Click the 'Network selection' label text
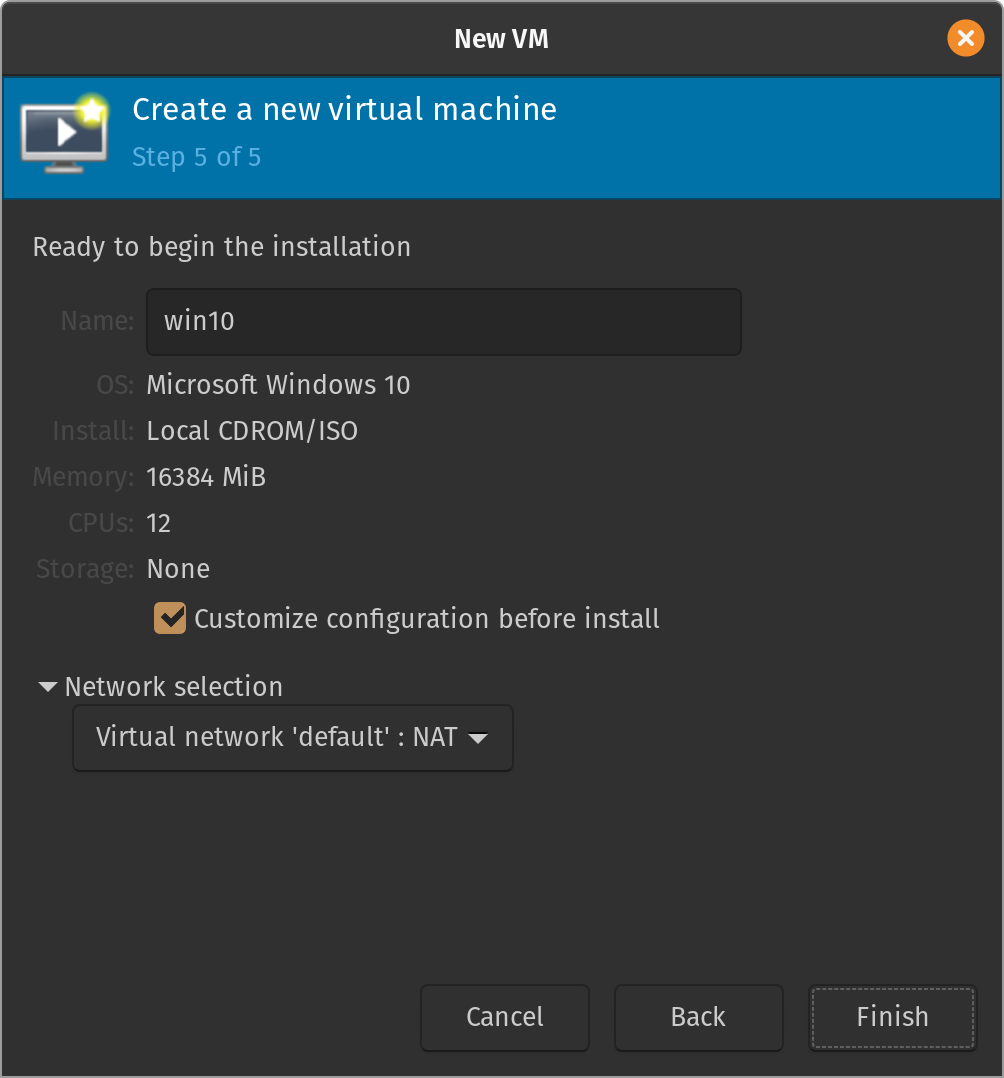The width and height of the screenshot is (1004, 1078). [x=173, y=687]
